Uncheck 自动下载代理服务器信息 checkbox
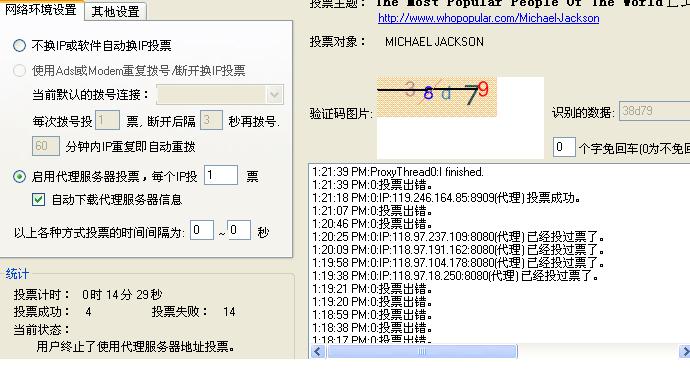Screen dimensions: 690x384 [38, 200]
